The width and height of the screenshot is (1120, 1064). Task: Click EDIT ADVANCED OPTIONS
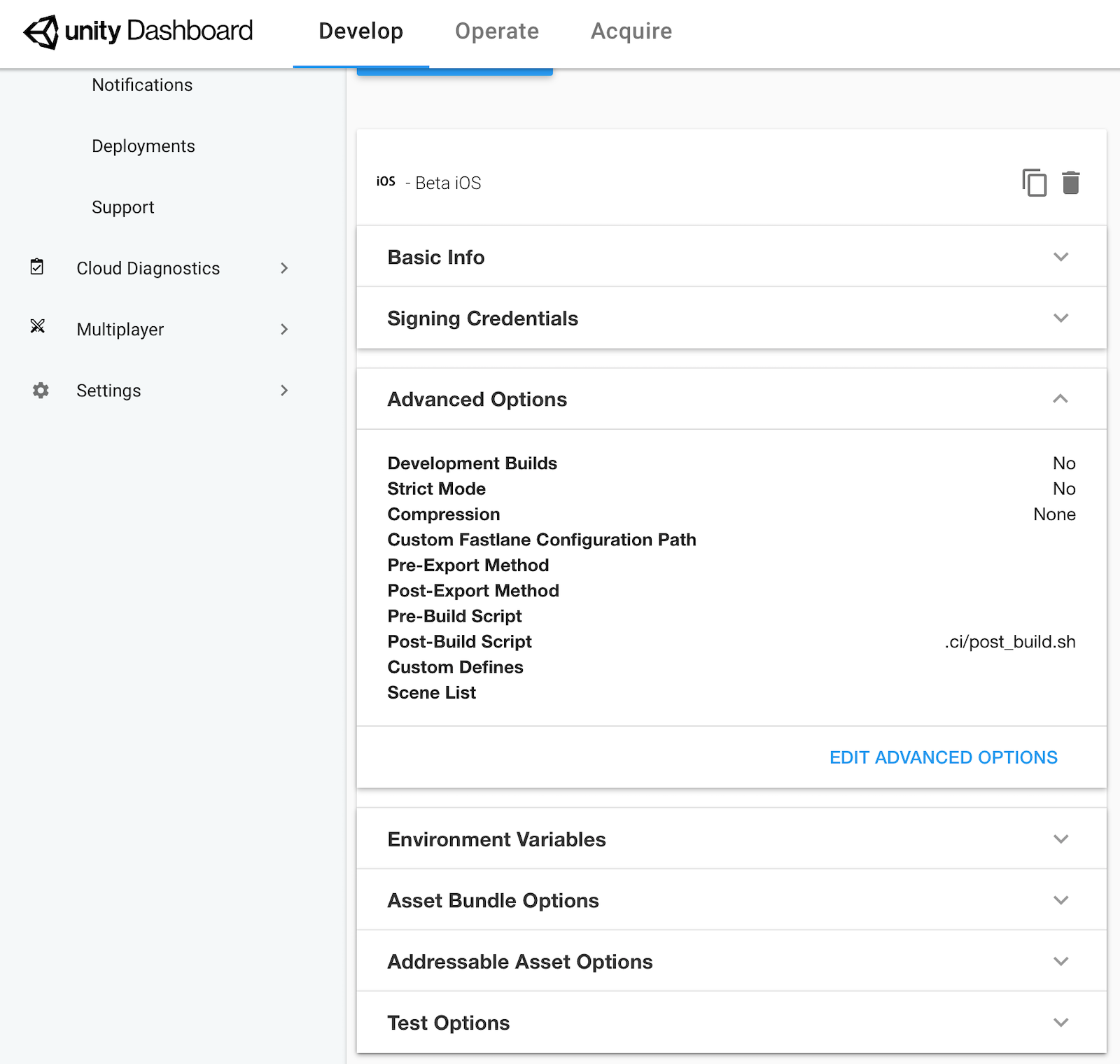click(943, 757)
